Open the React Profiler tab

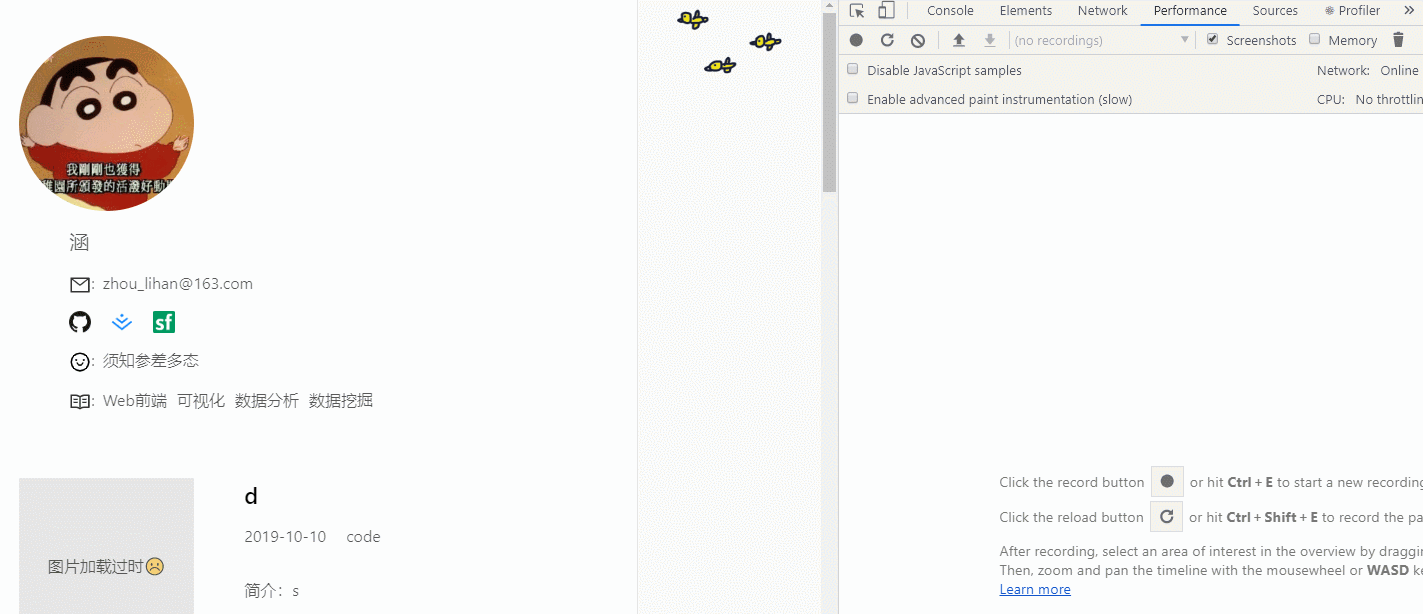[x=1352, y=11]
